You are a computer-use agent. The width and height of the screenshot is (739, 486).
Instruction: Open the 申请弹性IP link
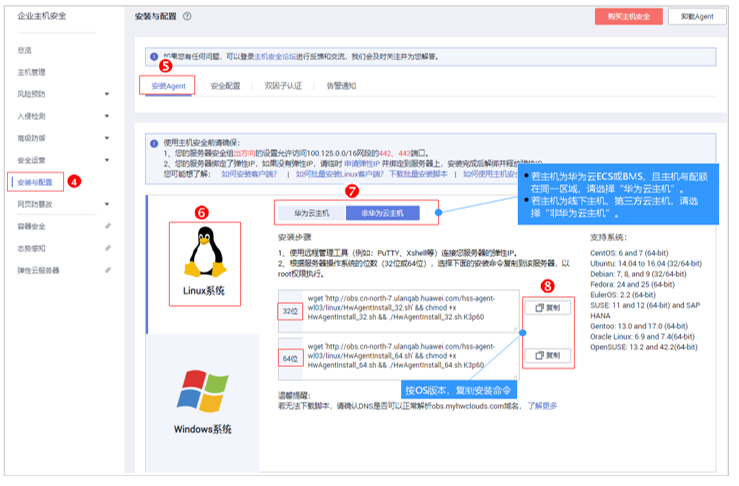pyautogui.click(x=362, y=164)
